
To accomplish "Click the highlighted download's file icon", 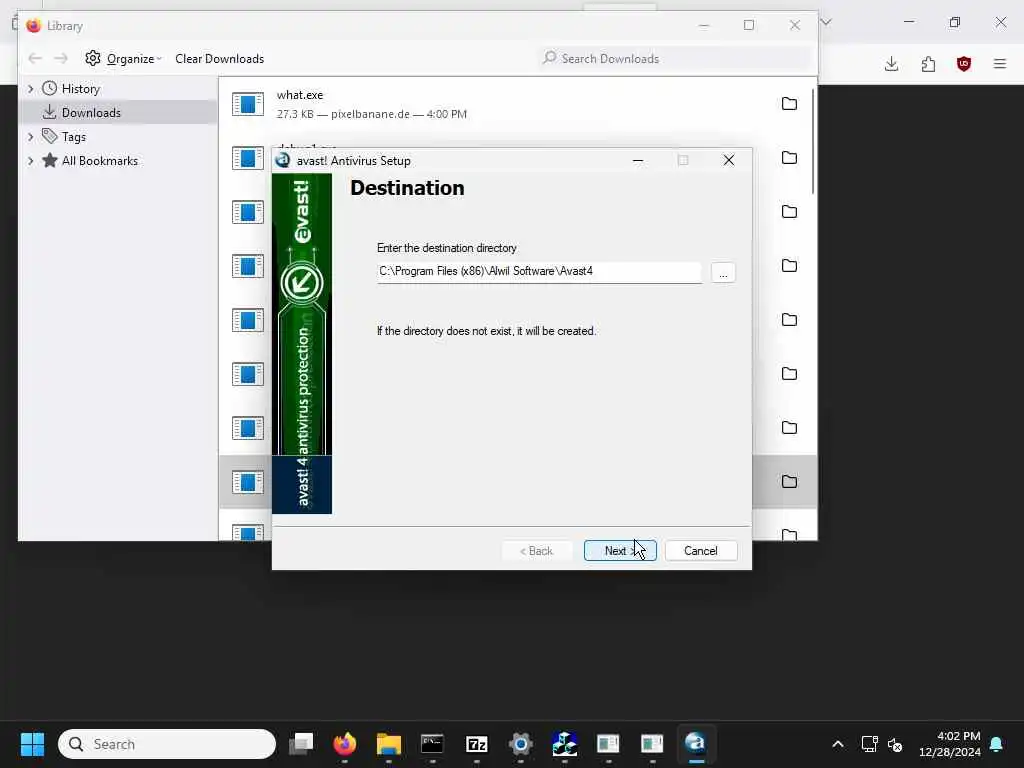I will [x=248, y=482].
